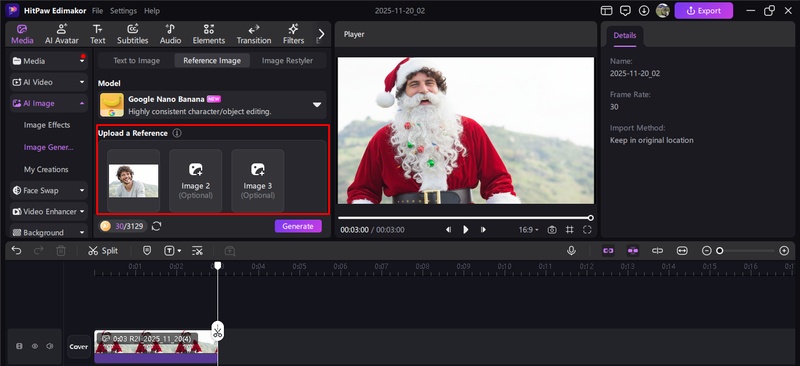This screenshot has height=366, width=800.
Task: Play the preview video
Action: (466, 230)
